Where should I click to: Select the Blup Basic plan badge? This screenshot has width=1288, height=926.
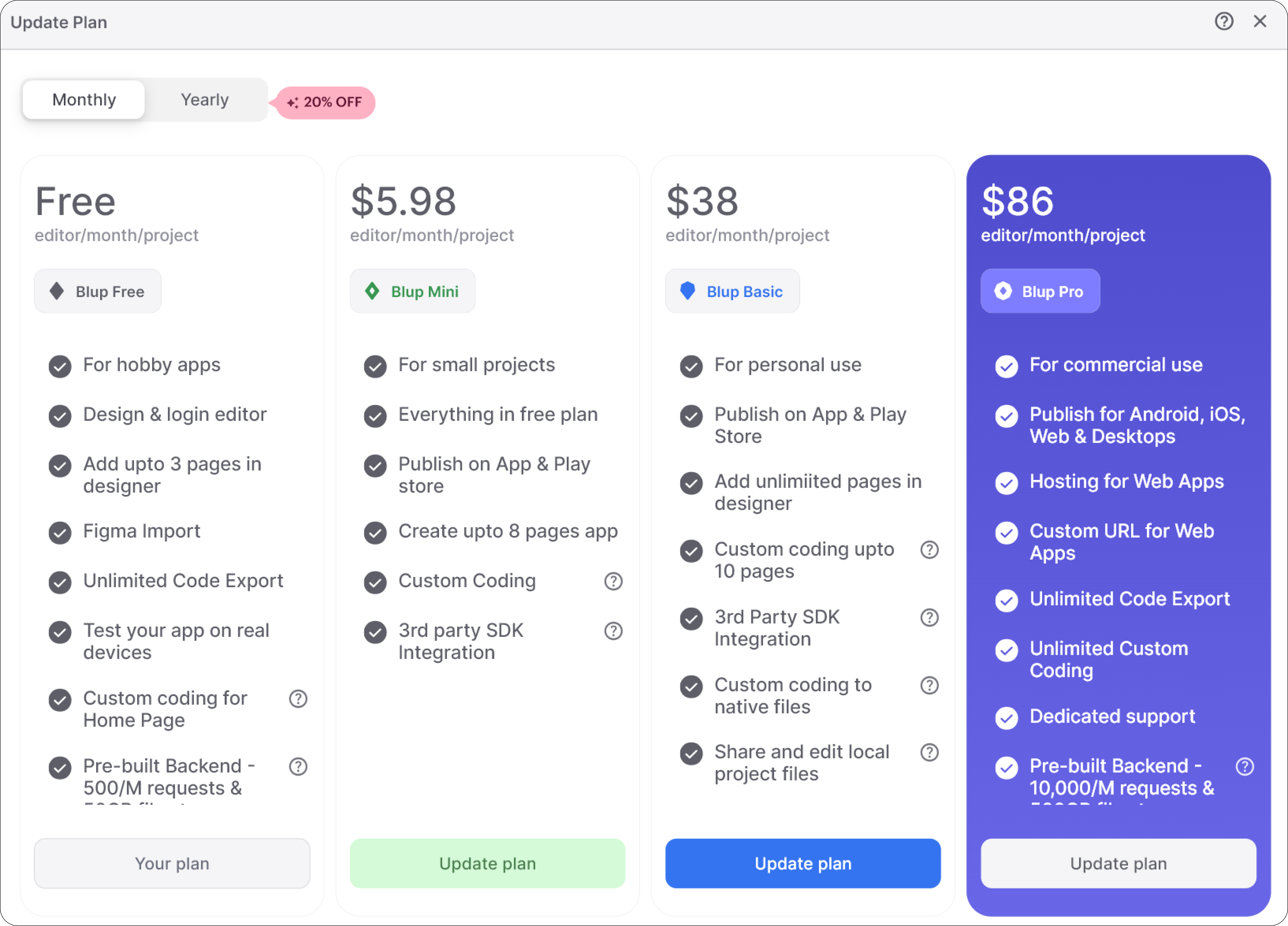732,291
